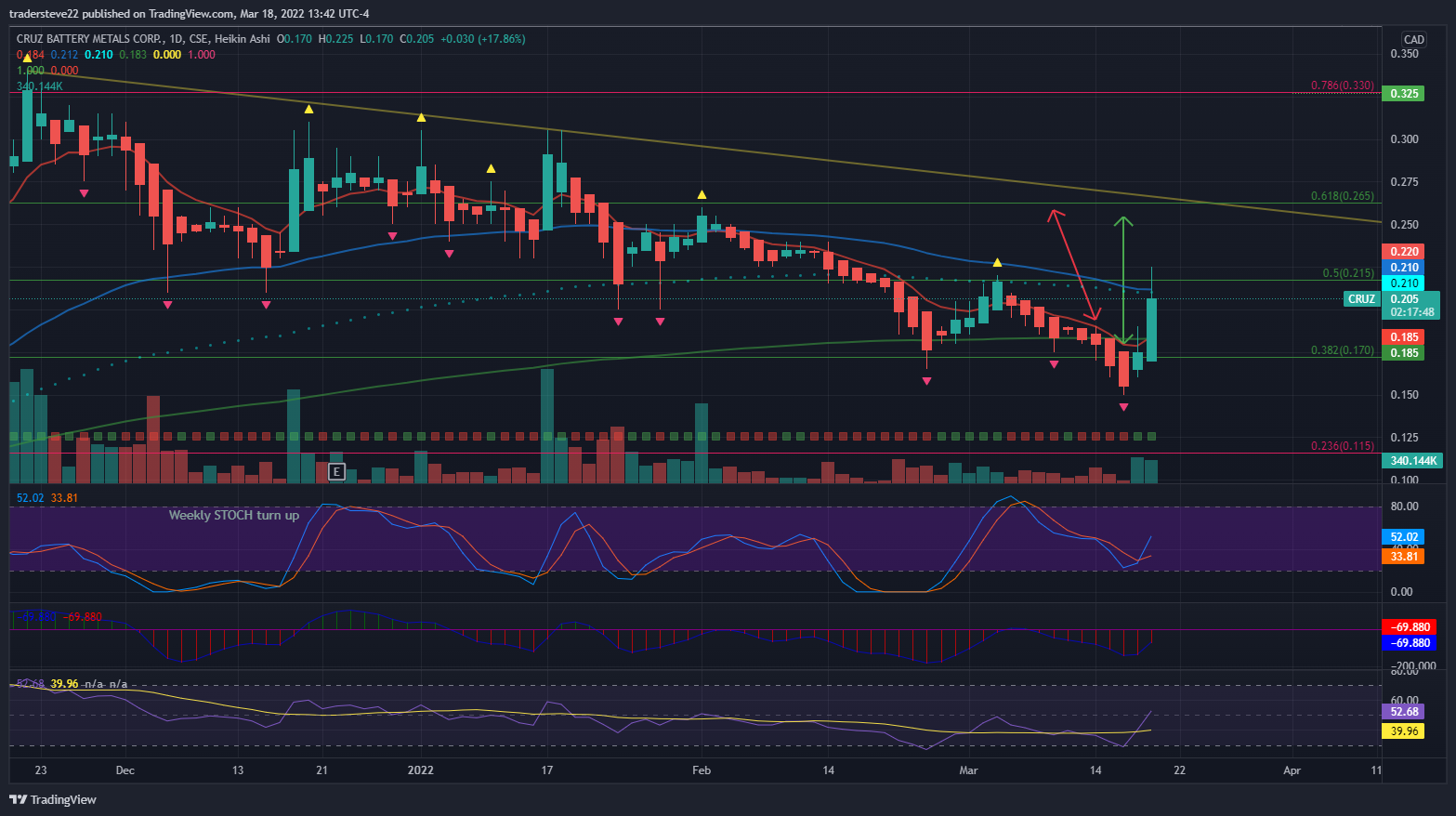Click the 0.205 current price countdown label
This screenshot has height=816, width=1456.
(x=1410, y=306)
